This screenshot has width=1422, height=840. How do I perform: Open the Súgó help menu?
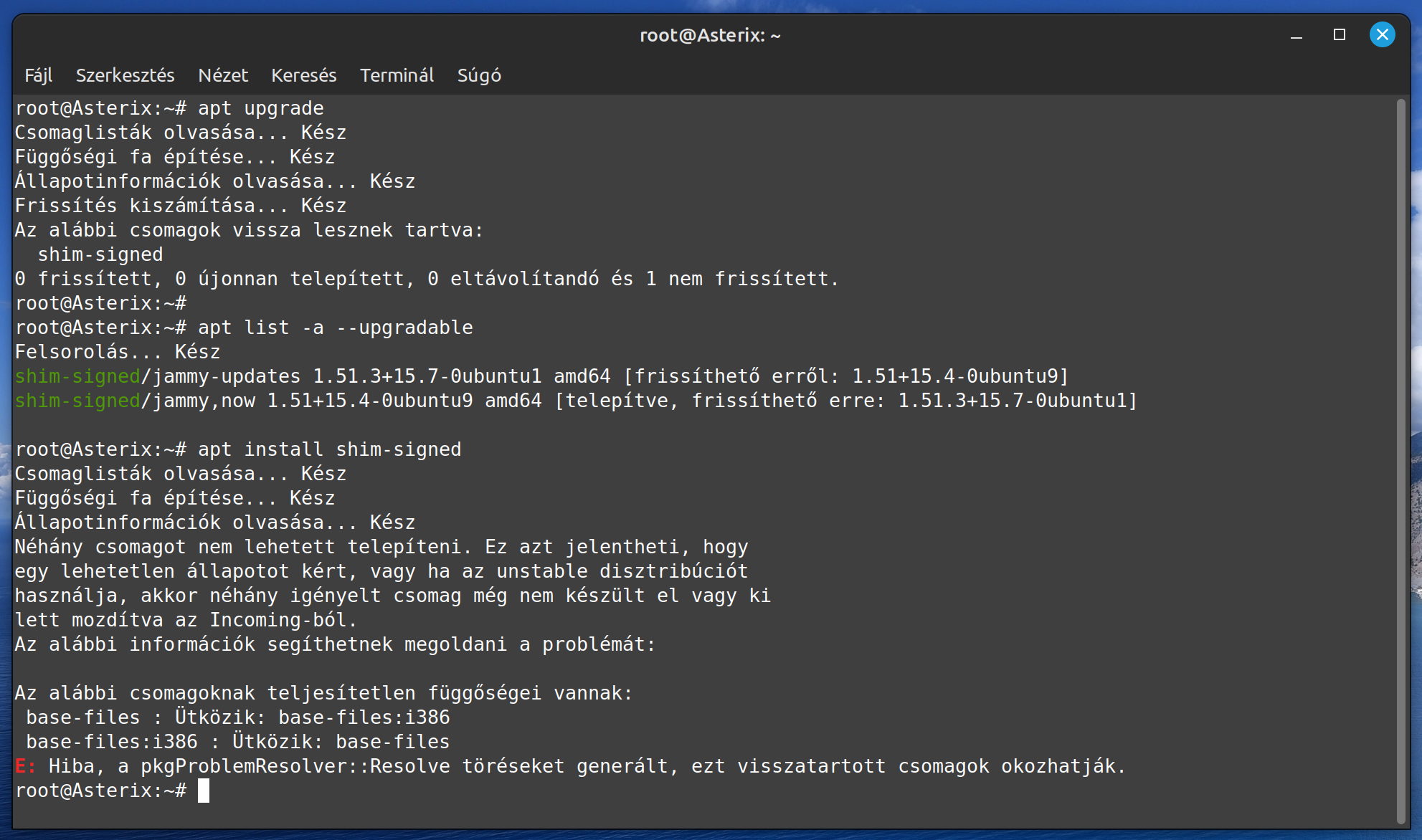pyautogui.click(x=480, y=75)
